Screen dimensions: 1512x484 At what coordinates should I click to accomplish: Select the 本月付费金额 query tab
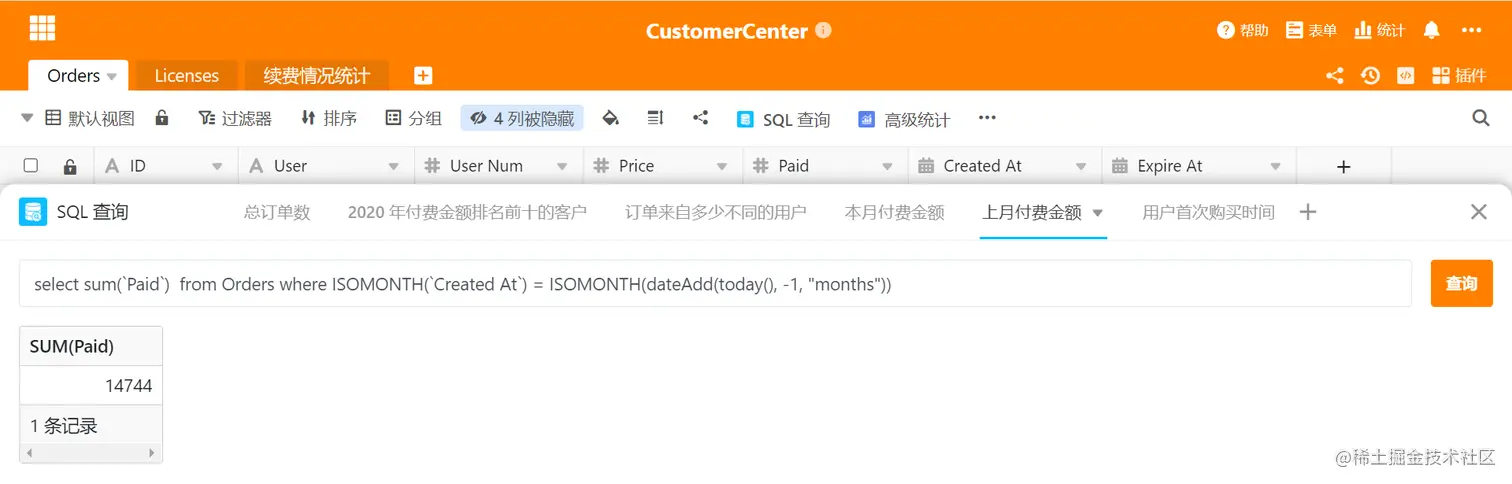(894, 212)
